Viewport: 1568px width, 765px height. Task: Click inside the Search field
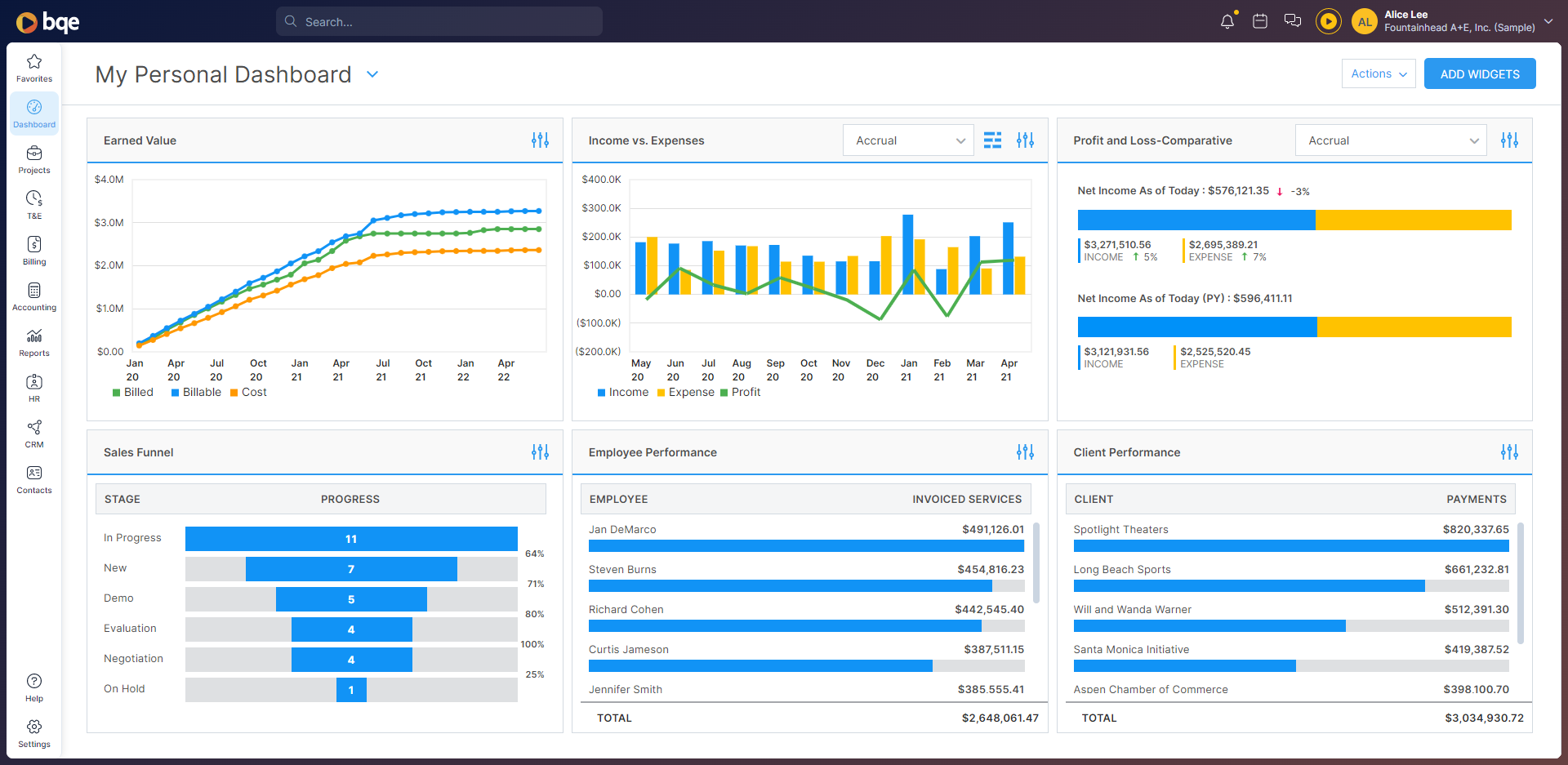(x=439, y=21)
